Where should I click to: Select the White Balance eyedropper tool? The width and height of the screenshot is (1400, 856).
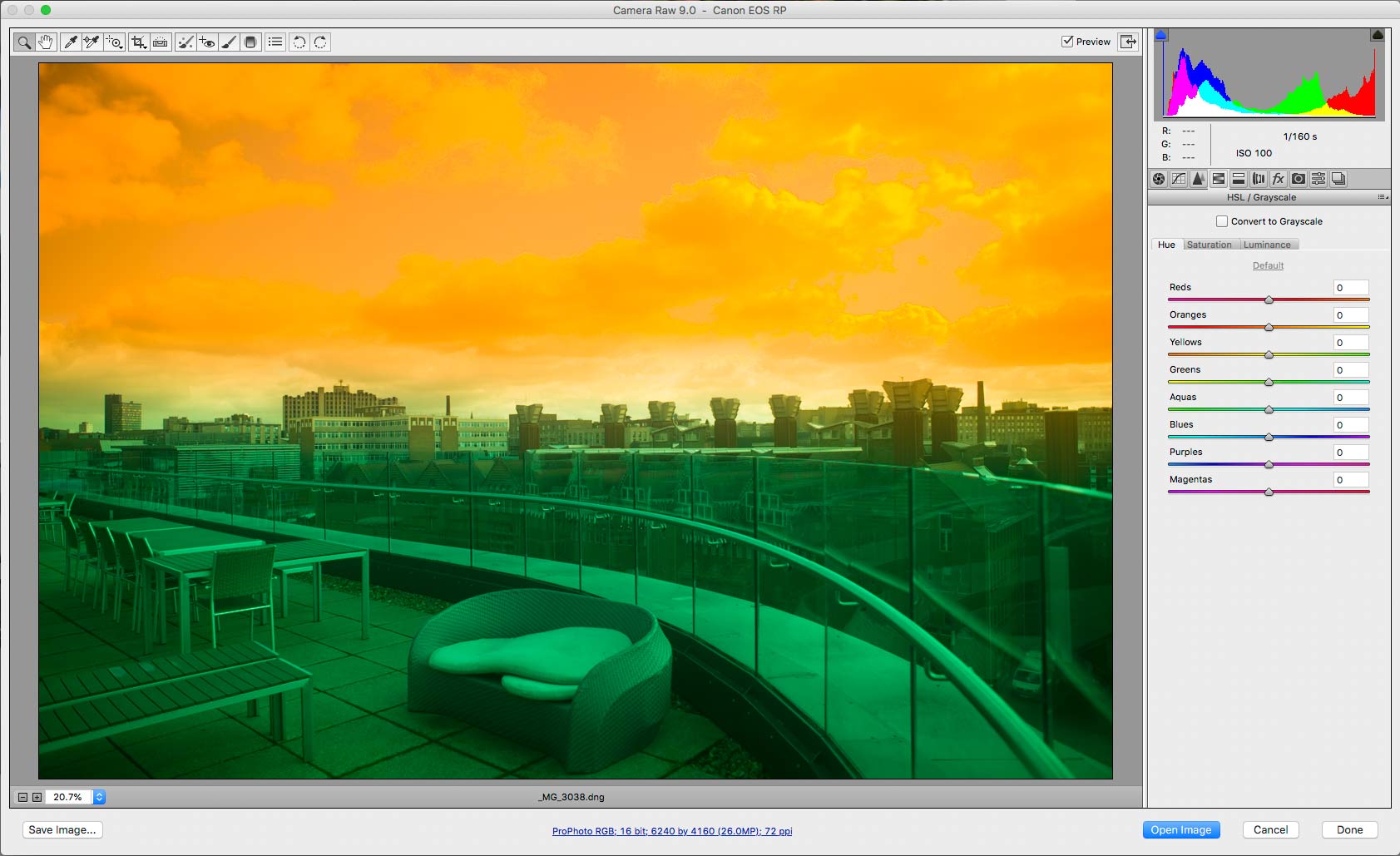pyautogui.click(x=71, y=42)
